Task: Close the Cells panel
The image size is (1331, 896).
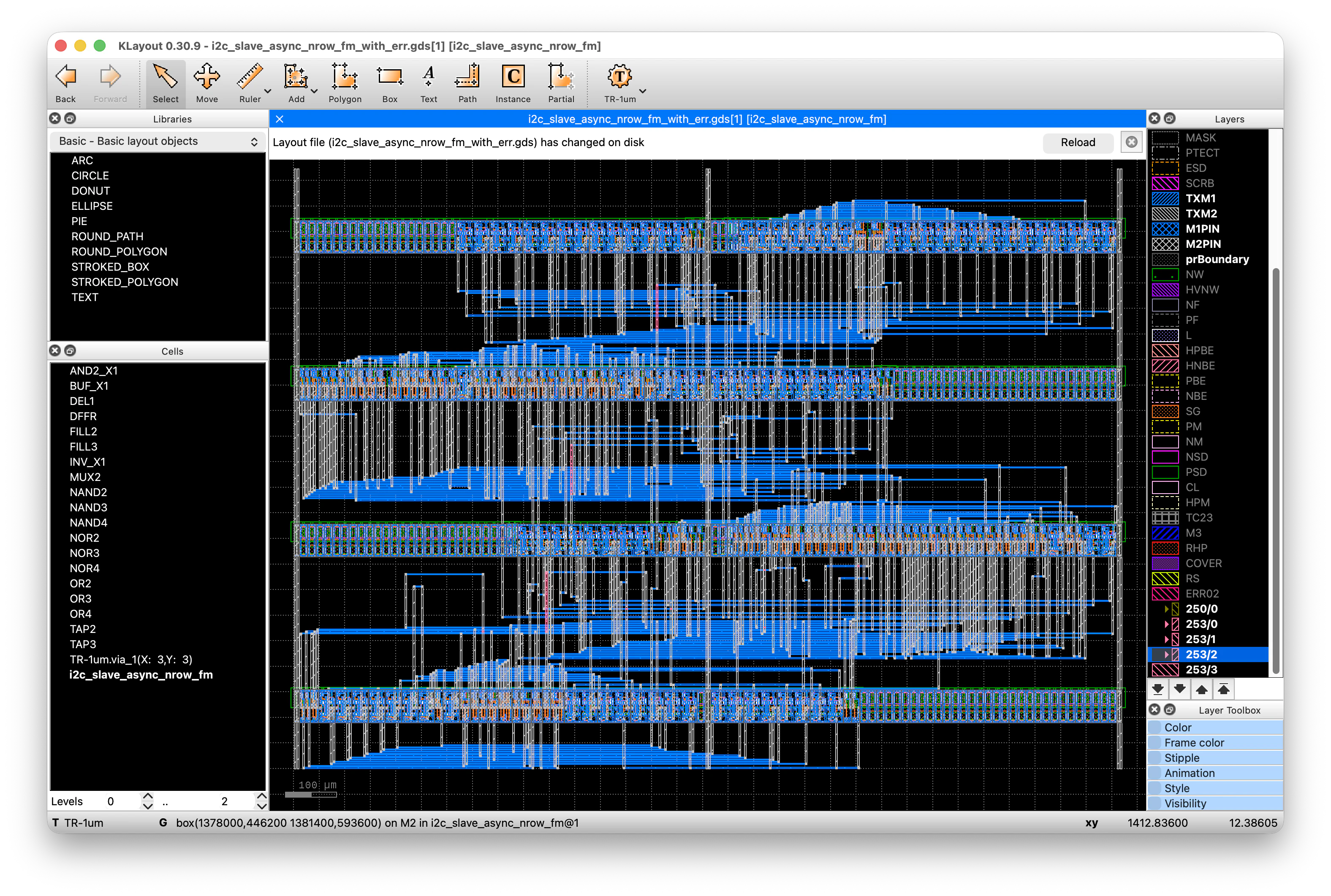Action: (x=55, y=350)
